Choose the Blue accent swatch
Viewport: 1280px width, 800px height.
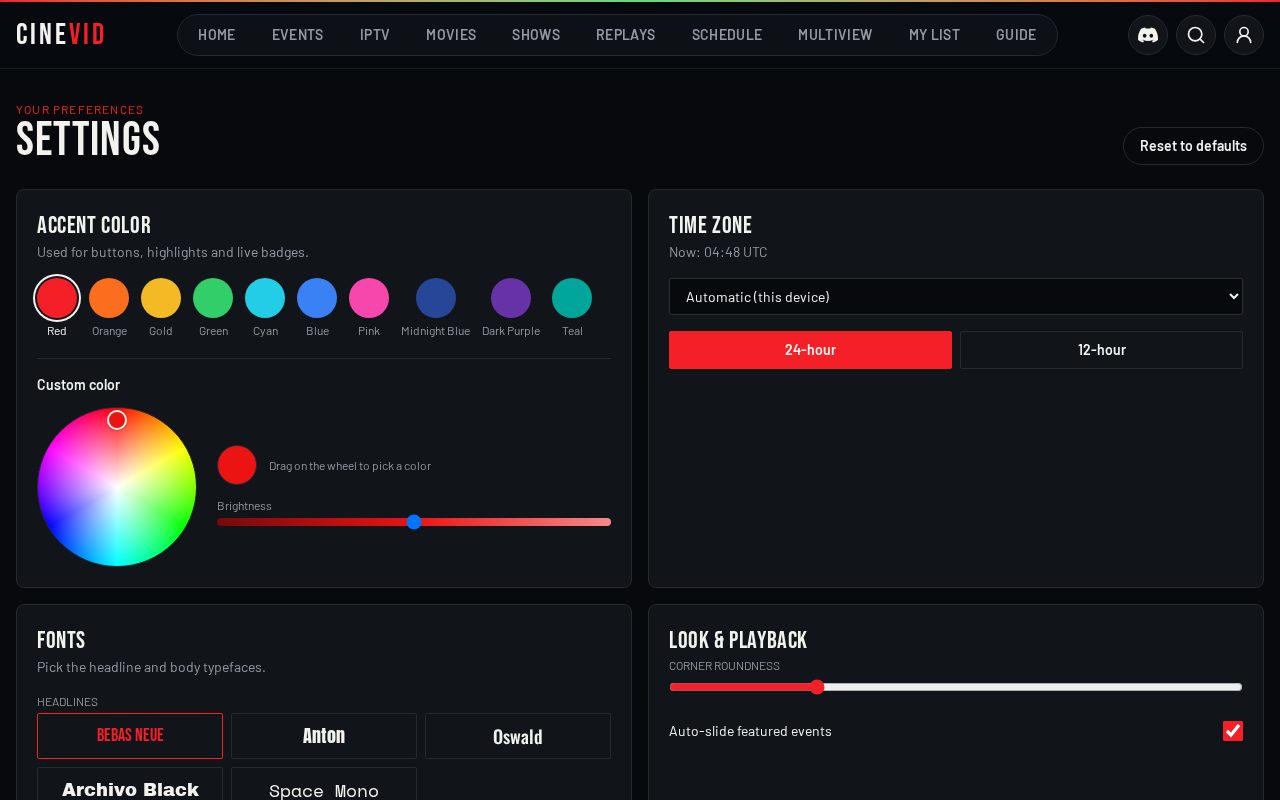click(x=317, y=298)
